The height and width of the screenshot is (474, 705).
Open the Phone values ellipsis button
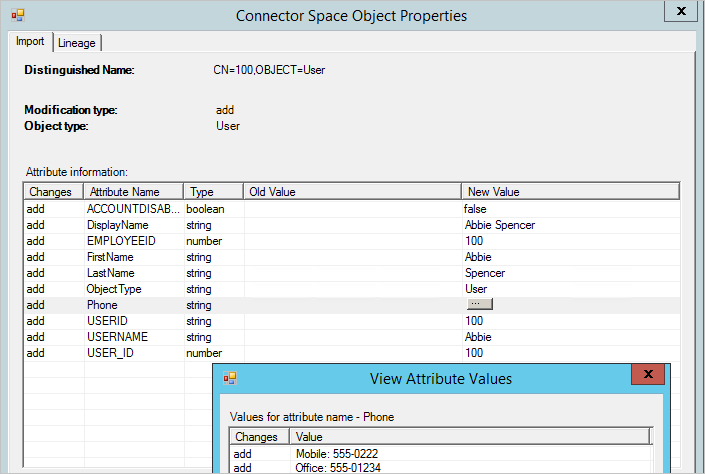[x=480, y=304]
